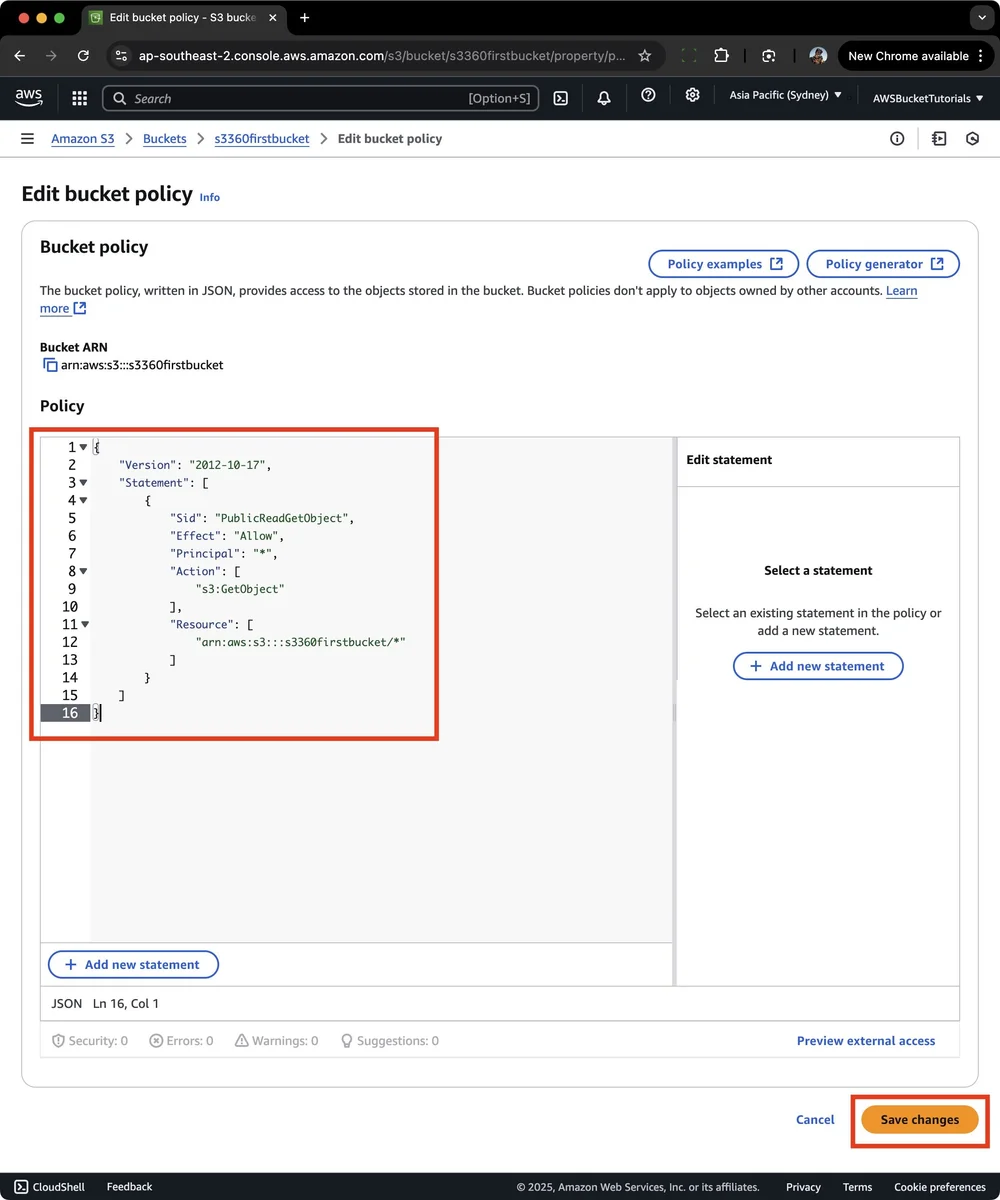The image size is (1000, 1200).
Task: Go to Amazon S3 breadcrumb
Action: click(x=83, y=139)
